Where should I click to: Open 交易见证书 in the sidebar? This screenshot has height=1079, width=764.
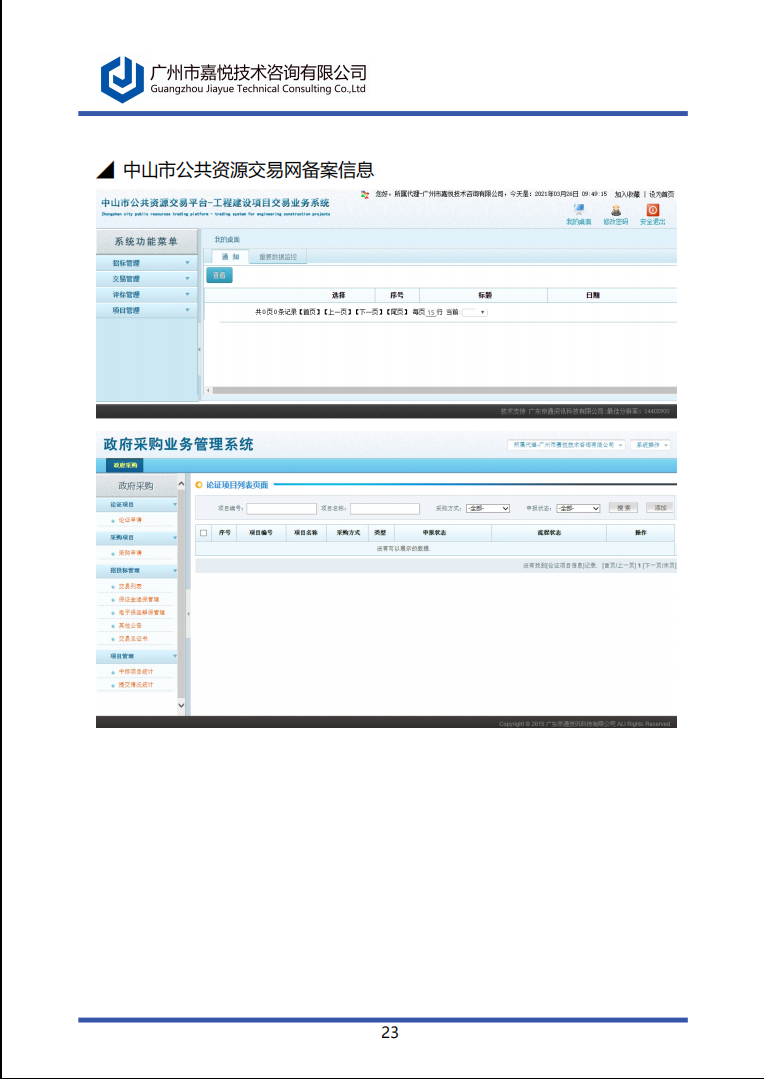coord(133,639)
